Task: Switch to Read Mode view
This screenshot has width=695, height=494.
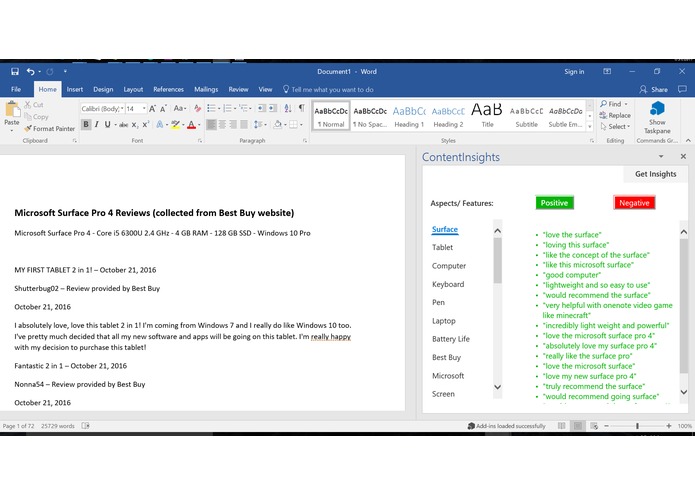Action: click(562, 426)
